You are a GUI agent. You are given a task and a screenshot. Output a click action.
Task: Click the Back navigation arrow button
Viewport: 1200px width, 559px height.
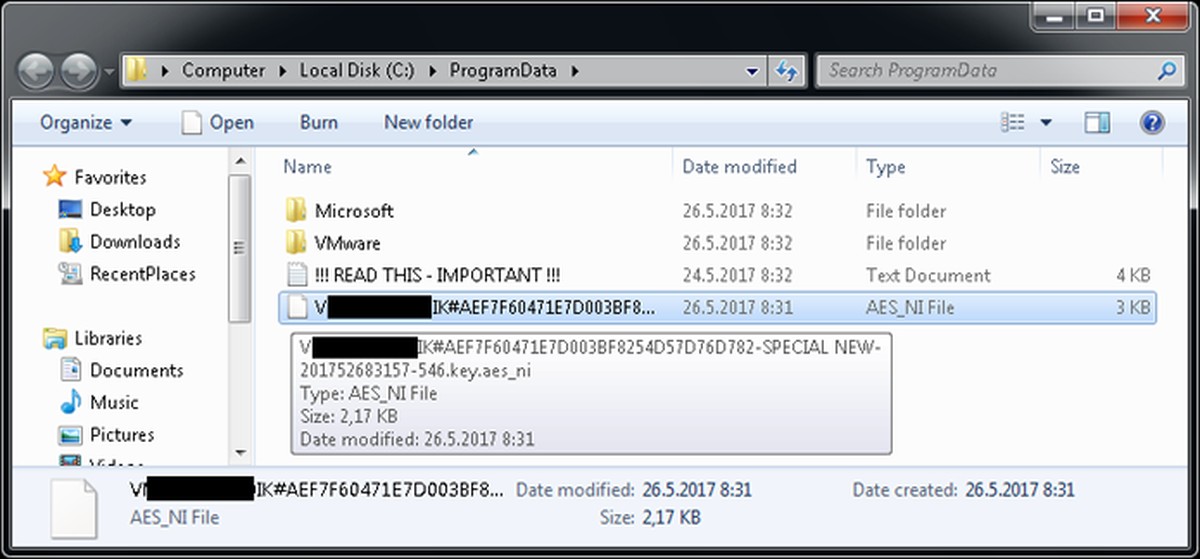37,71
